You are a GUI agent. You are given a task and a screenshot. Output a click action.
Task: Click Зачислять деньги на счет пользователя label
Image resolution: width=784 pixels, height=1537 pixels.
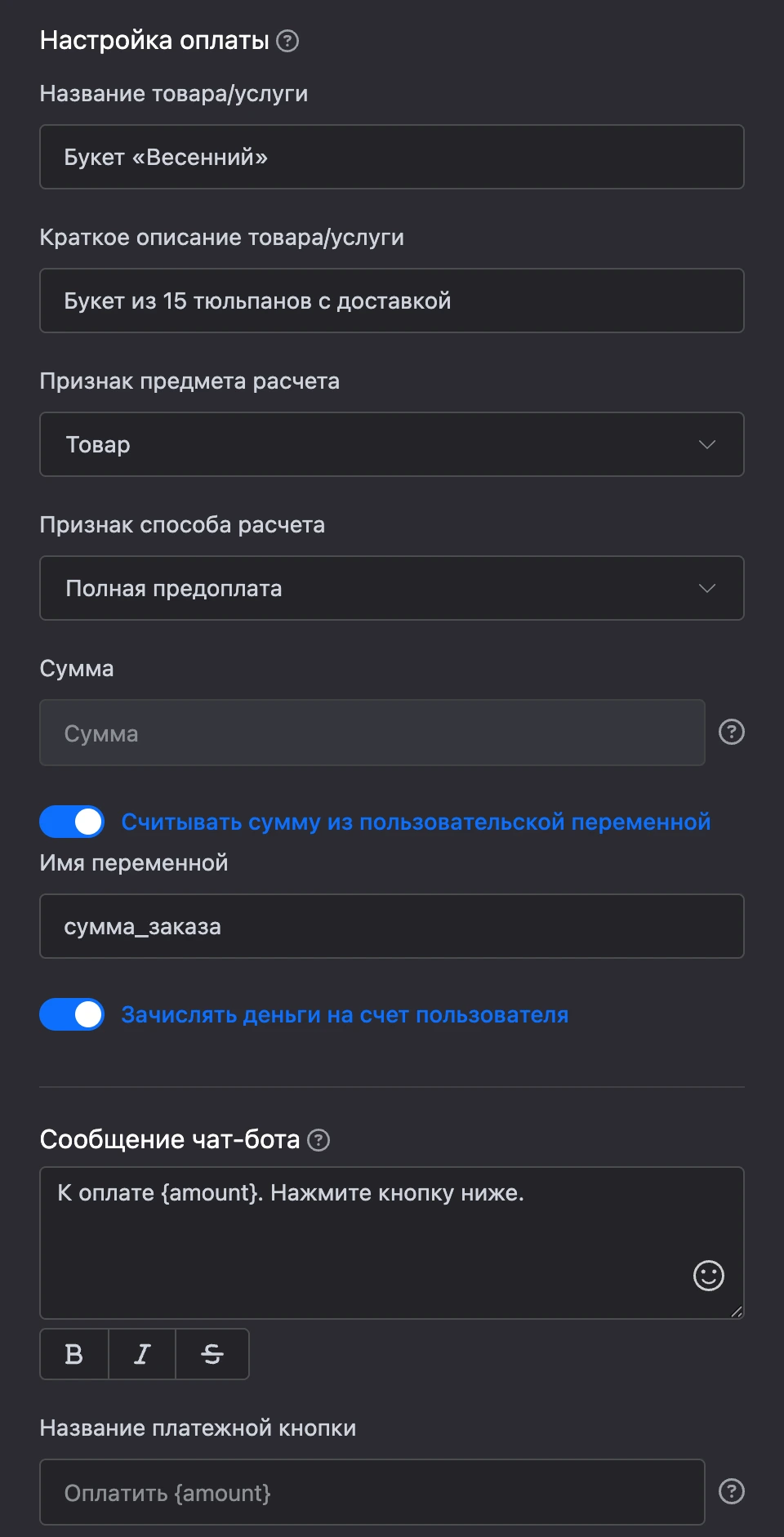click(x=345, y=1014)
